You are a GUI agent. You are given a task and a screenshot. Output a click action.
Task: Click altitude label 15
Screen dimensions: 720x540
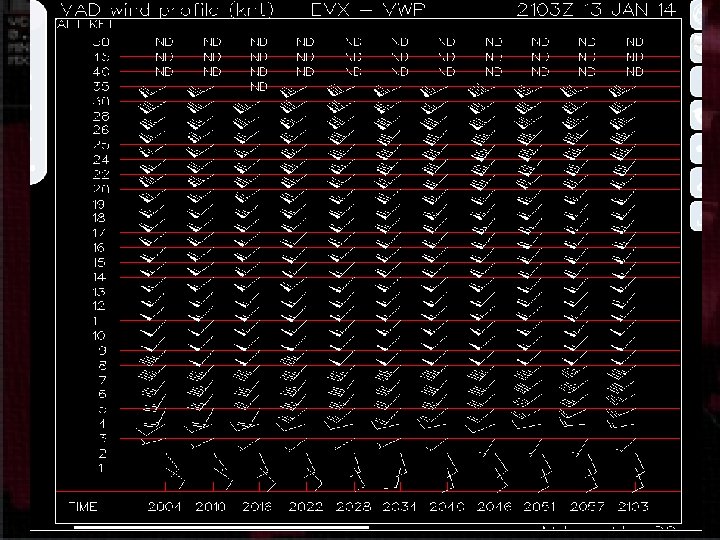[99, 262]
